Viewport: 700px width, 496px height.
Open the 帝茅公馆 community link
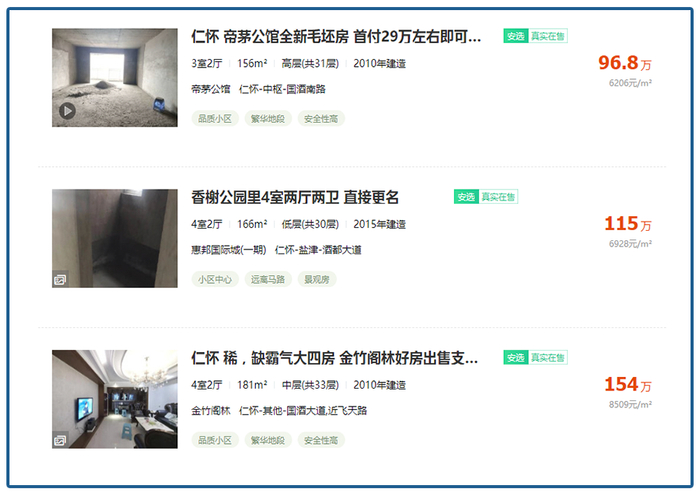211,89
